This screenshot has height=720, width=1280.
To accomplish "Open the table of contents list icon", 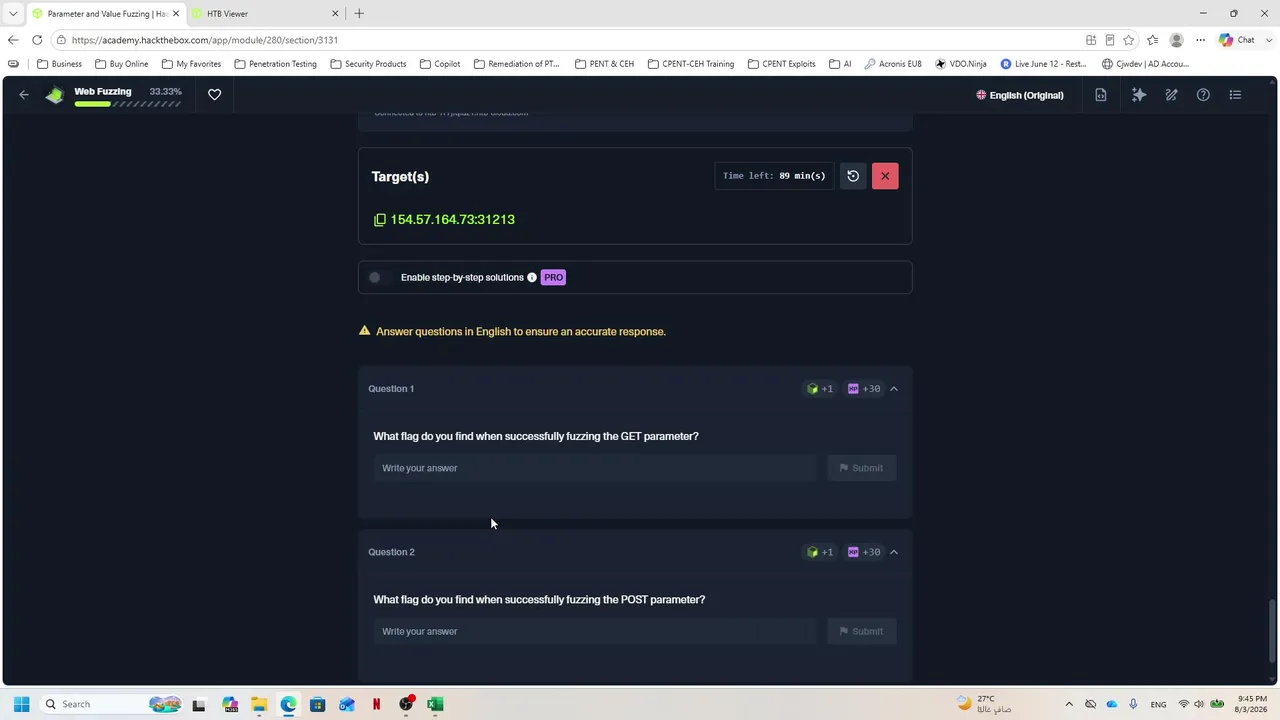I will (1235, 95).
